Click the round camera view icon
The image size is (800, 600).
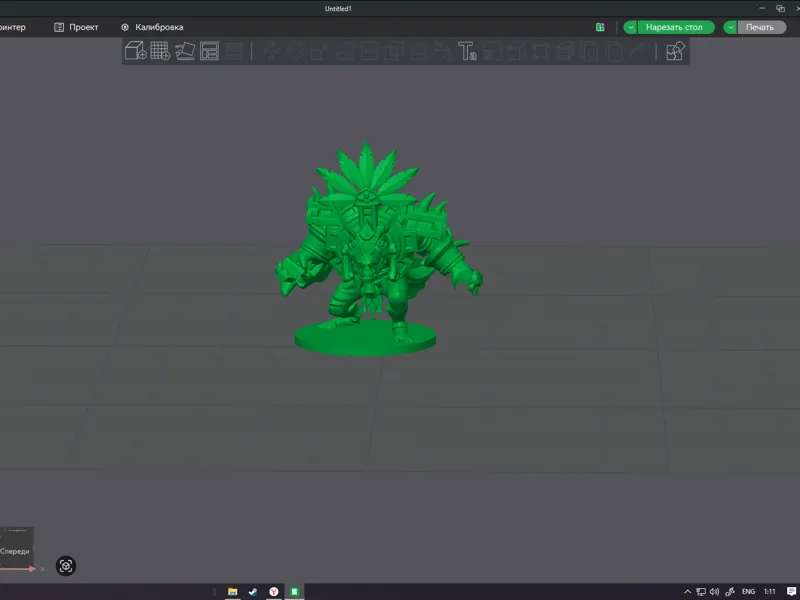pyautogui.click(x=66, y=566)
